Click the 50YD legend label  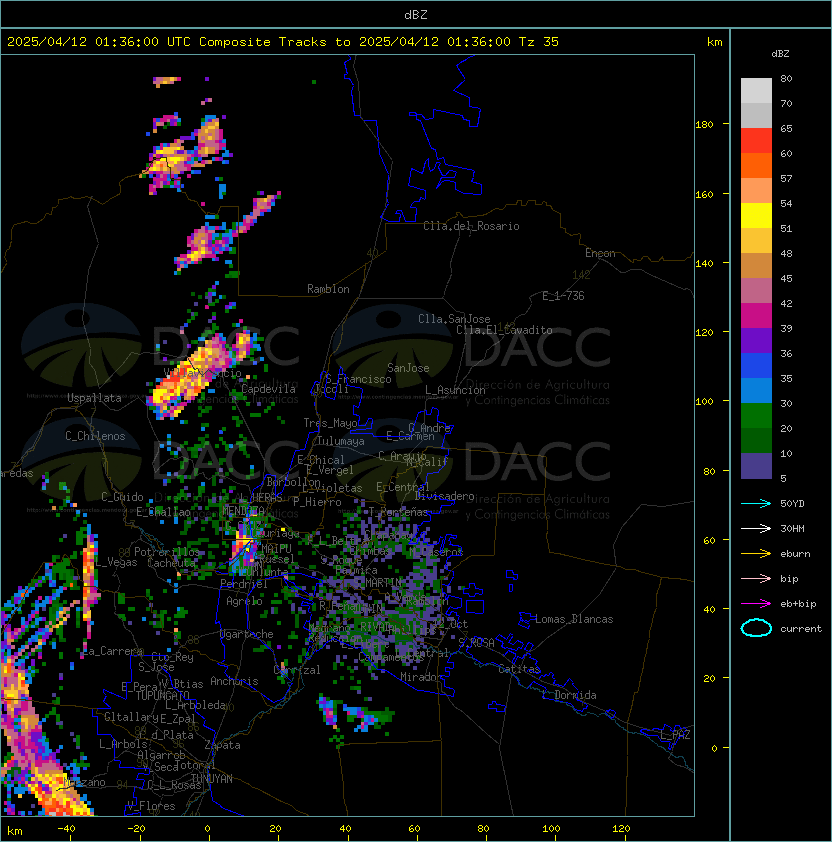pyautogui.click(x=792, y=503)
